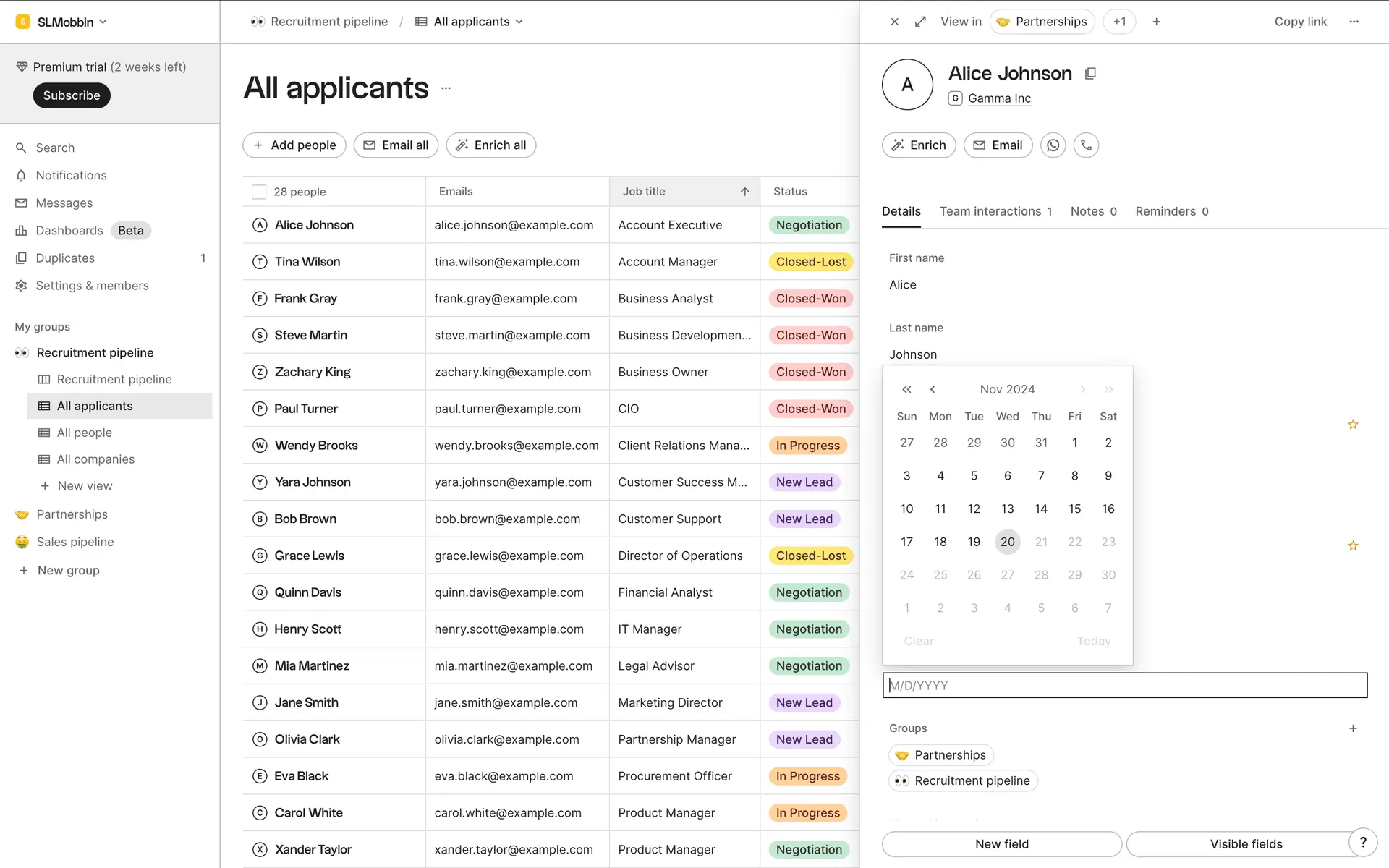Viewport: 1389px width, 868px height.
Task: Open the more options ellipsis in panel header
Action: [1354, 22]
